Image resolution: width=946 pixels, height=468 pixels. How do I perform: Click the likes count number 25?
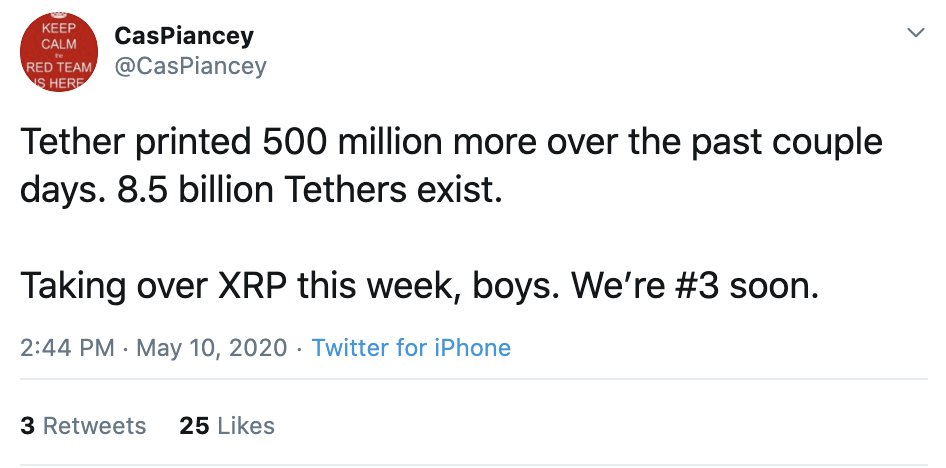(x=194, y=426)
